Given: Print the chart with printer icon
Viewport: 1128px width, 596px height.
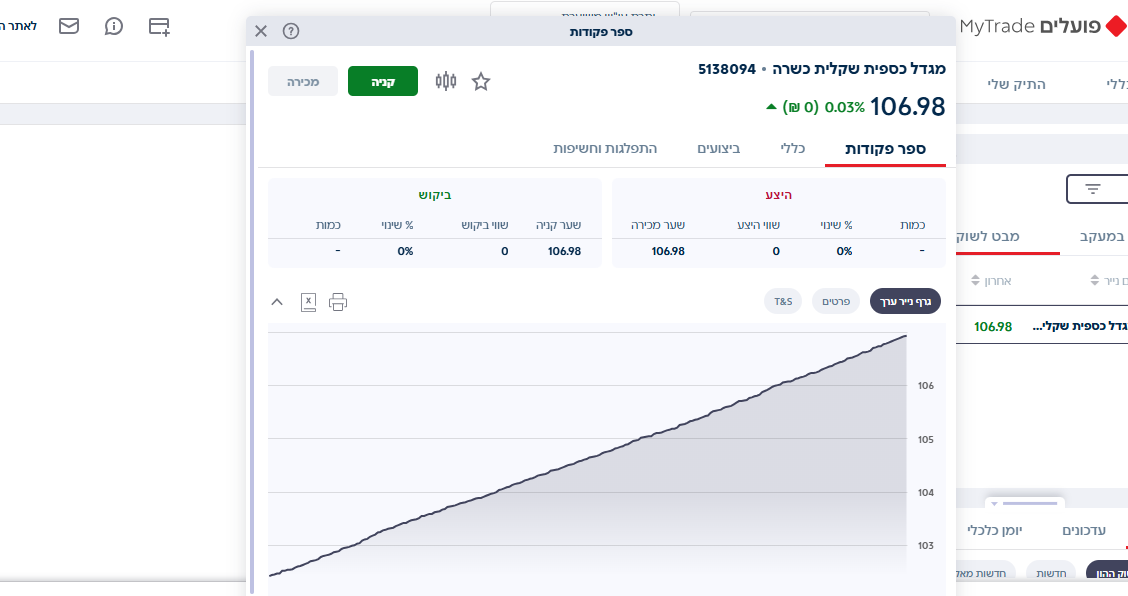Looking at the screenshot, I should tap(338, 302).
